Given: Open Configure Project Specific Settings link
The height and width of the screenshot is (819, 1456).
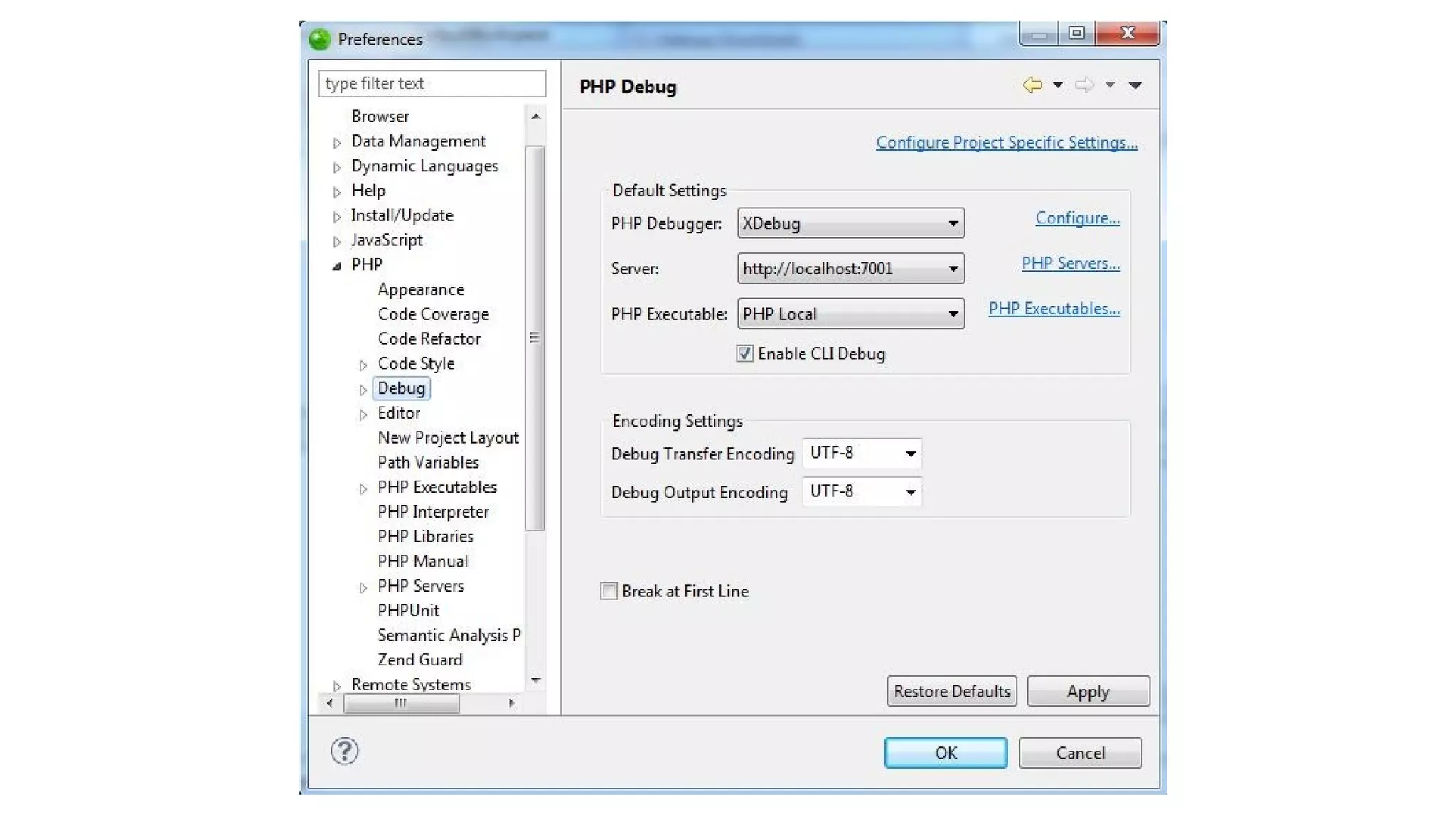Looking at the screenshot, I should (1006, 143).
